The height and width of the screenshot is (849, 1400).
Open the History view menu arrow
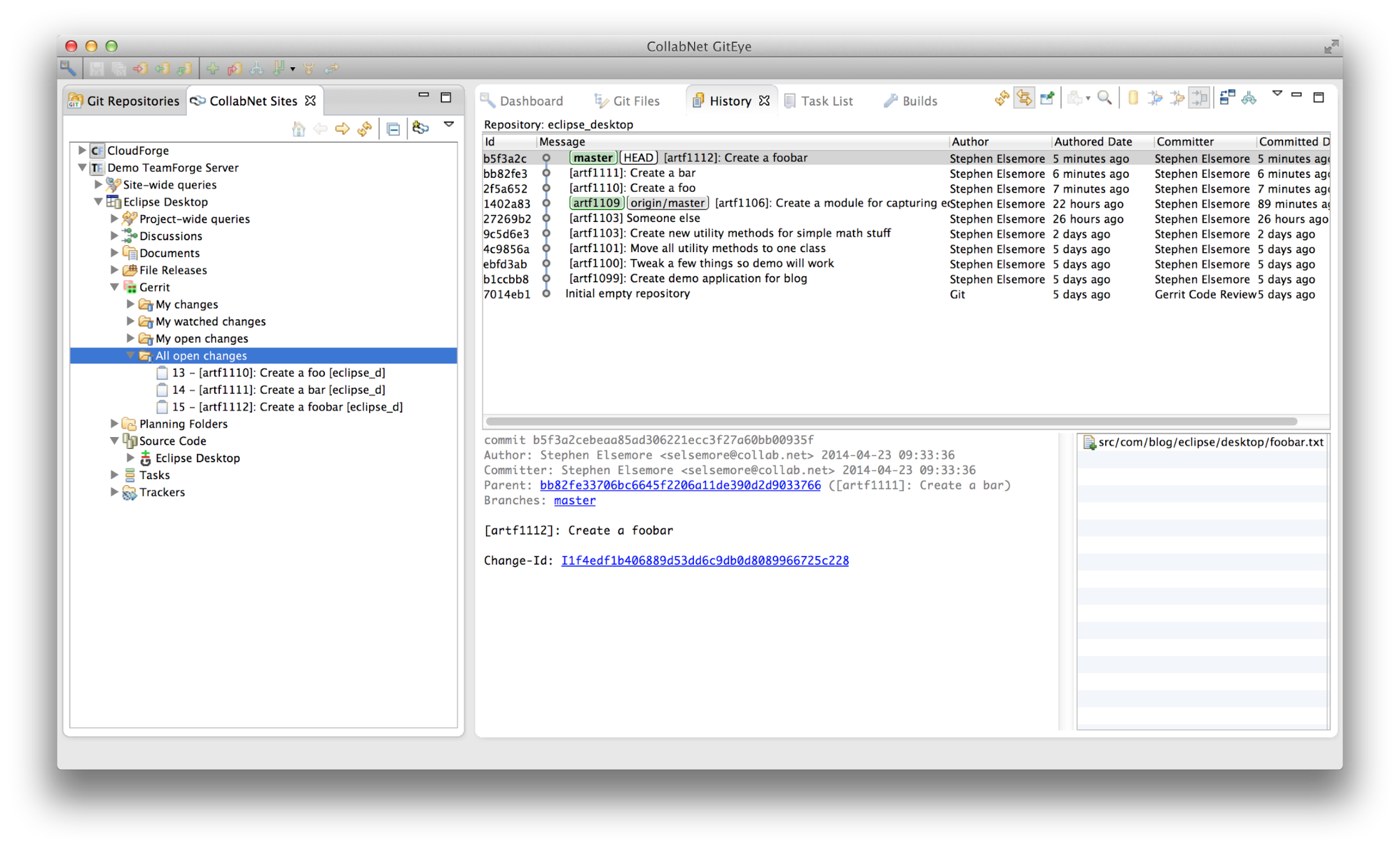1278,92
